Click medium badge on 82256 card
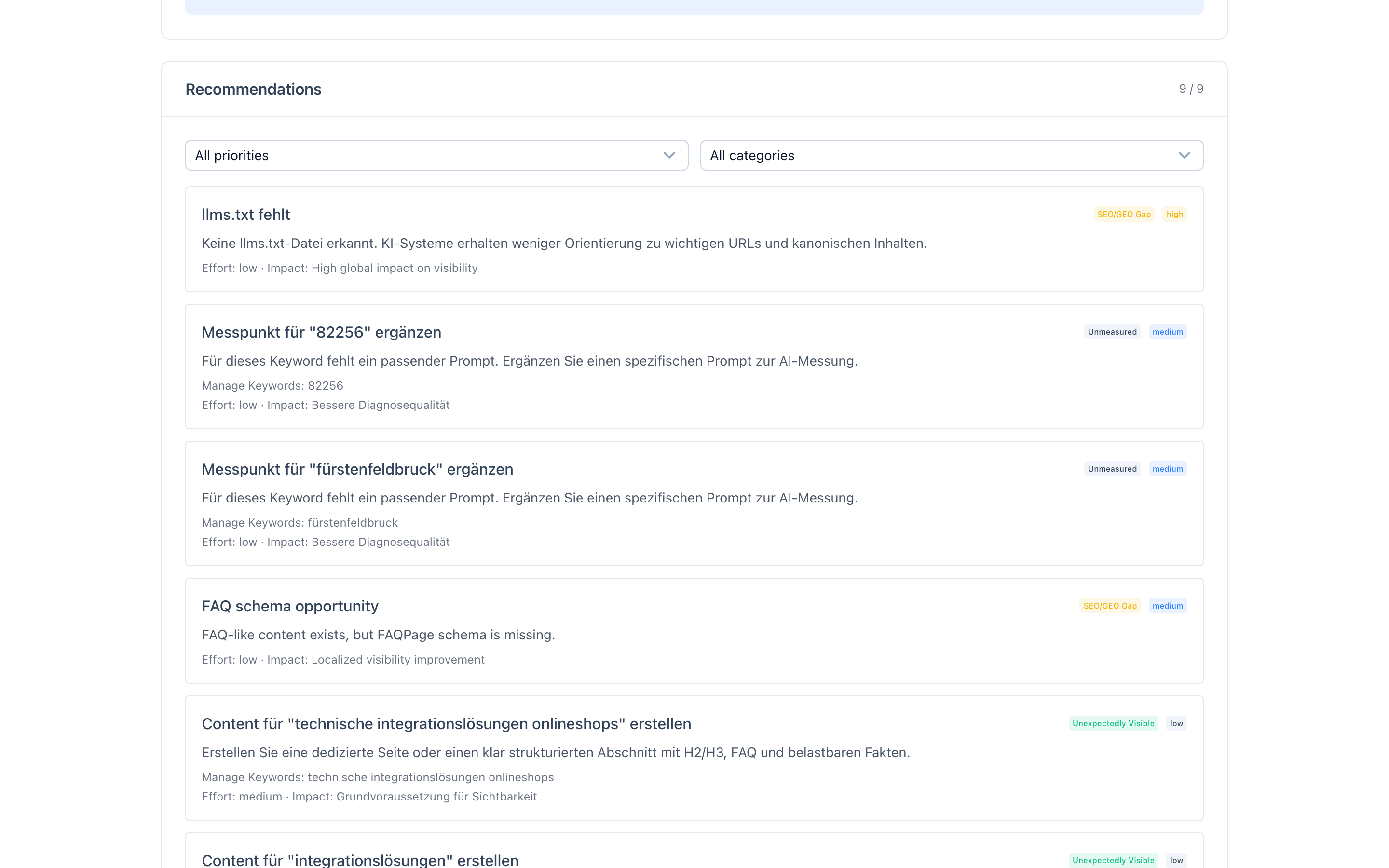This screenshot has height=868, width=1389. point(1168,332)
